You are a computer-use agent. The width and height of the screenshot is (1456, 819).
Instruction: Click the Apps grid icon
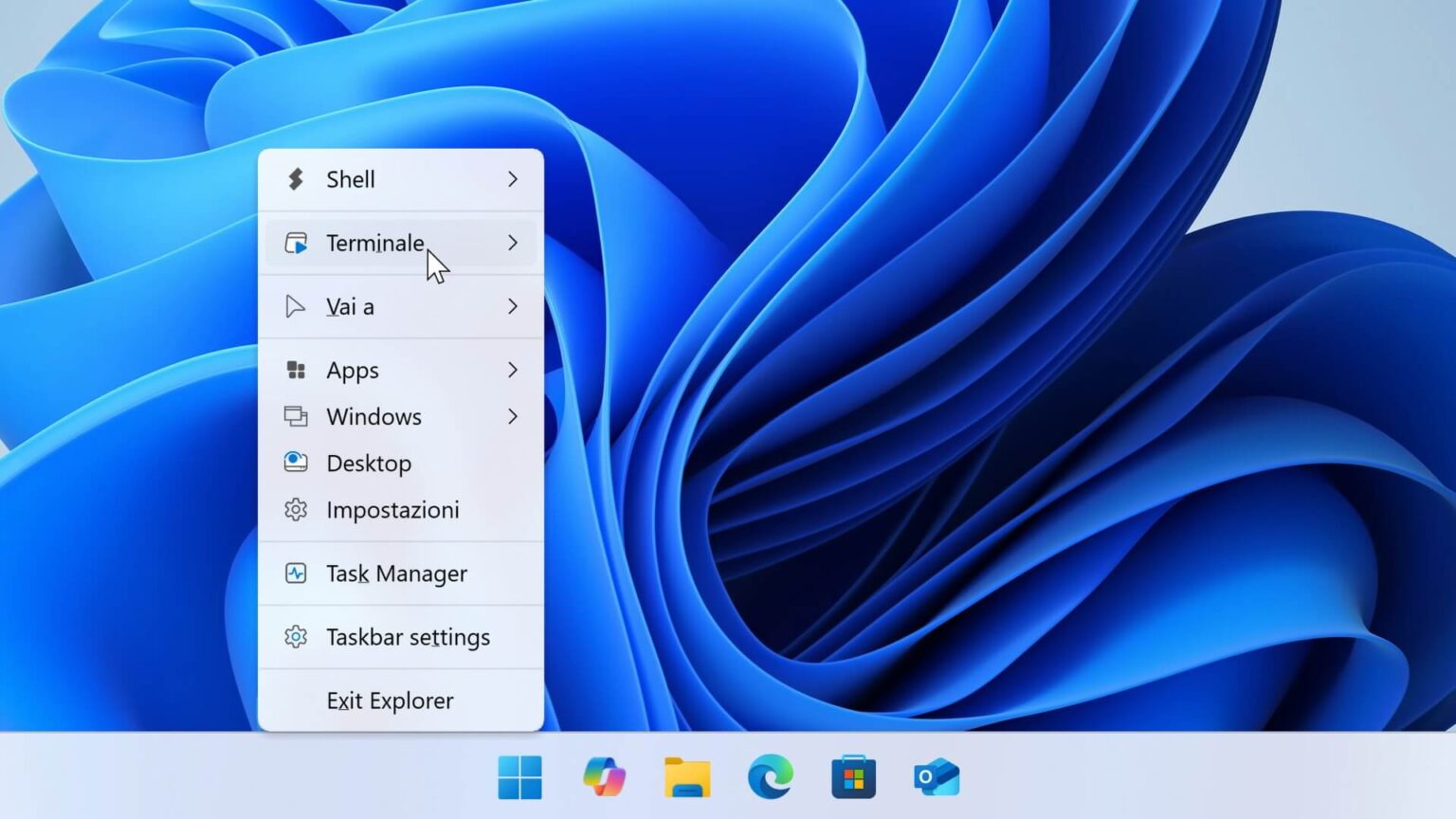(296, 370)
